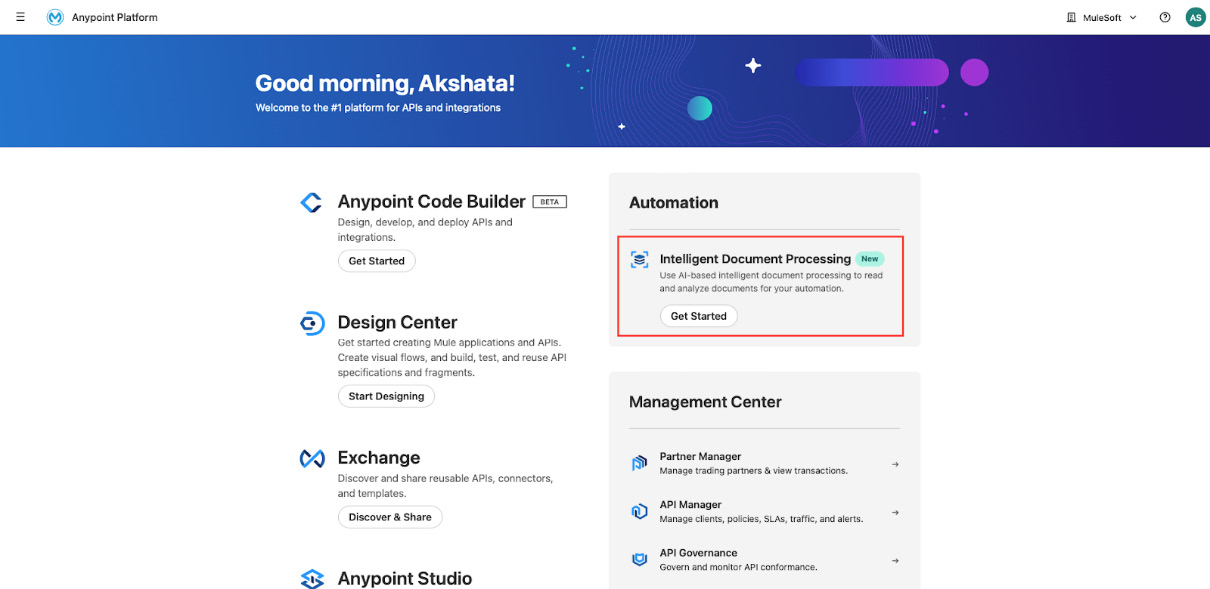Click 'Manage trading partners & view transactions.' text
The width and height of the screenshot is (1210, 589).
pyautogui.click(x=753, y=471)
